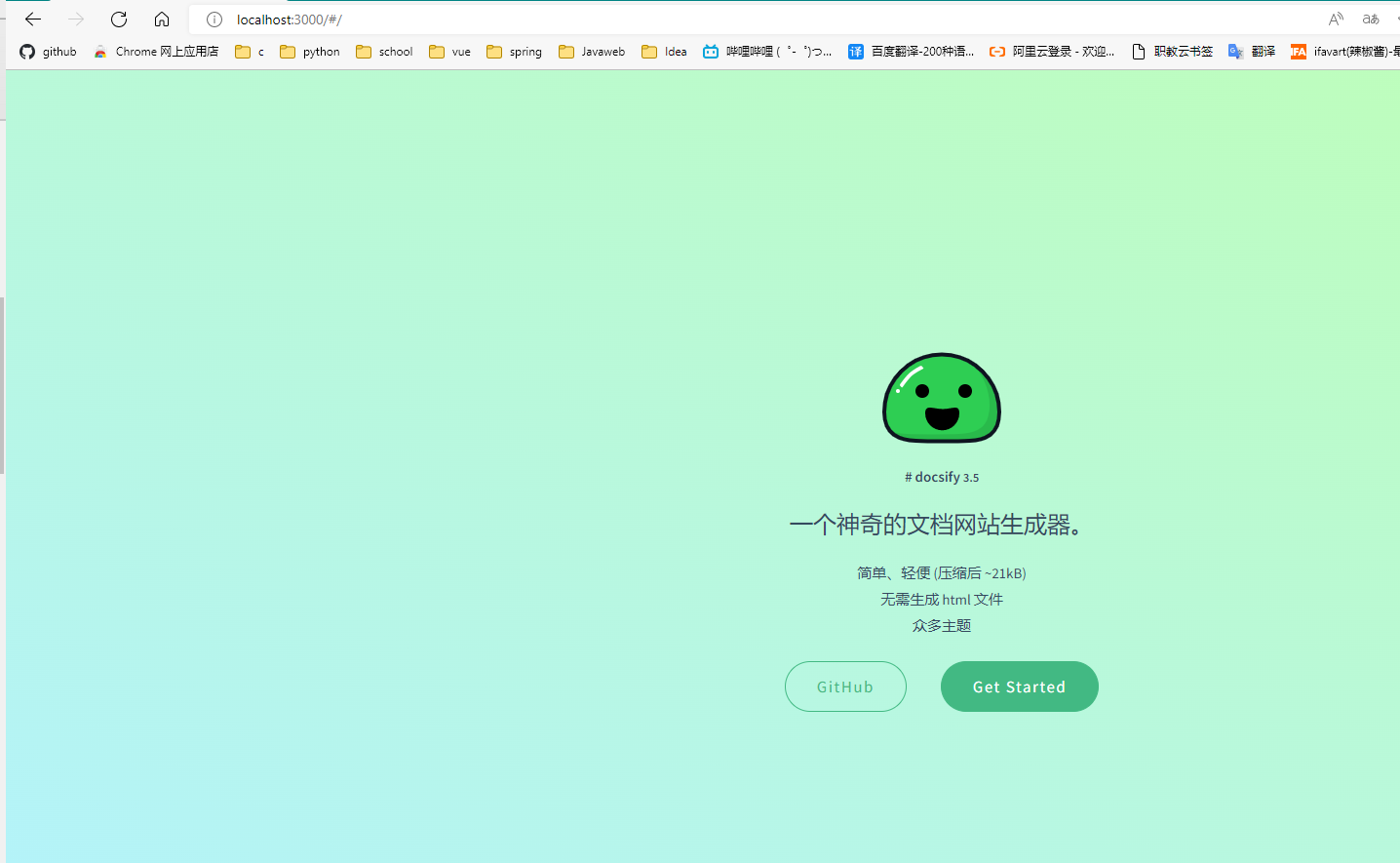The height and width of the screenshot is (863, 1400).
Task: Open the Chrome 网上应用店 bookmark
Action: [x=156, y=52]
